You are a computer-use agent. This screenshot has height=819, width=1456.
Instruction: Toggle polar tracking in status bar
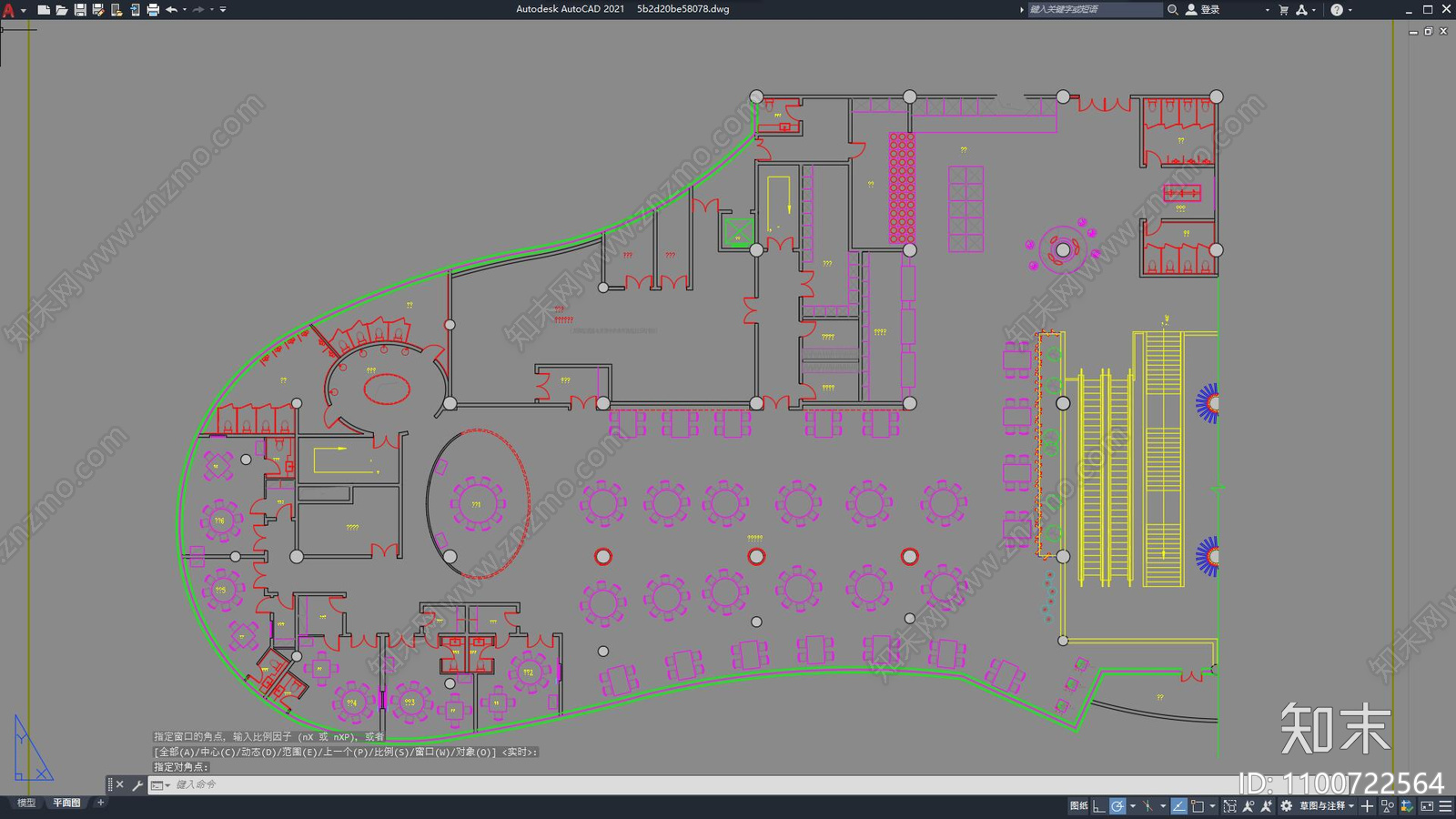click(x=1117, y=806)
